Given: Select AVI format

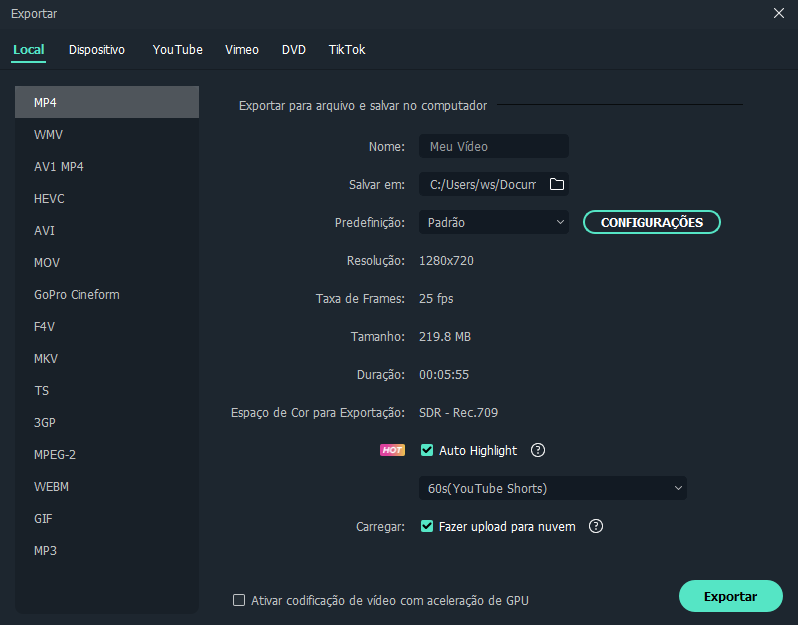Looking at the screenshot, I should (x=107, y=231).
